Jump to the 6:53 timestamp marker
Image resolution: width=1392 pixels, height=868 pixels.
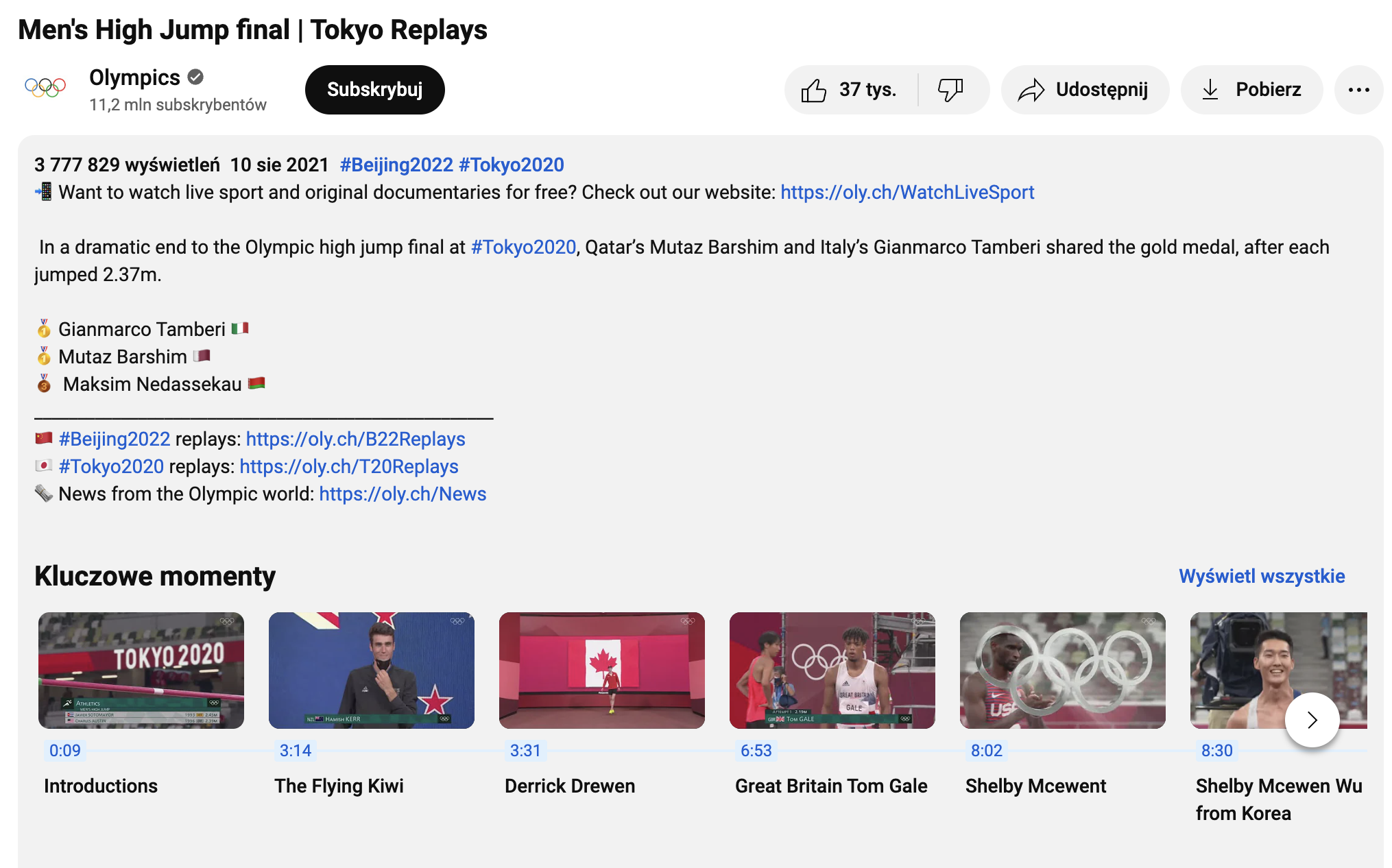(x=756, y=751)
